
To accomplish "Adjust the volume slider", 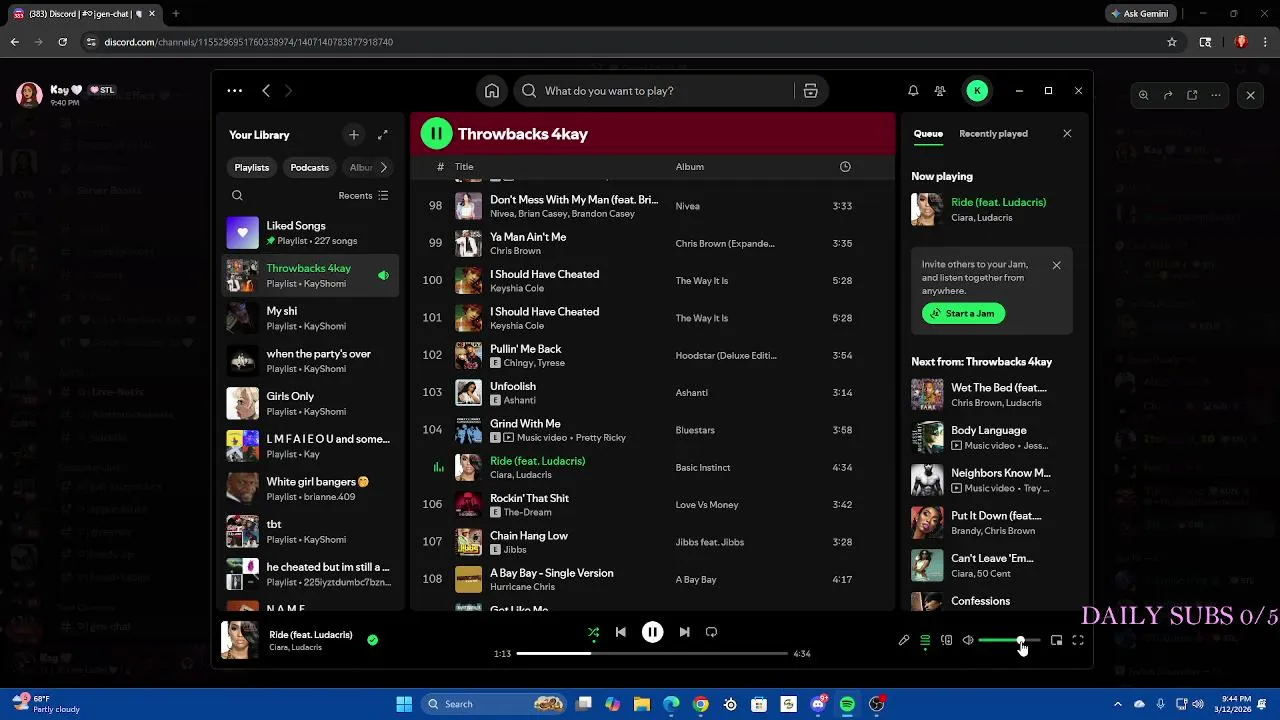I will coord(1008,640).
